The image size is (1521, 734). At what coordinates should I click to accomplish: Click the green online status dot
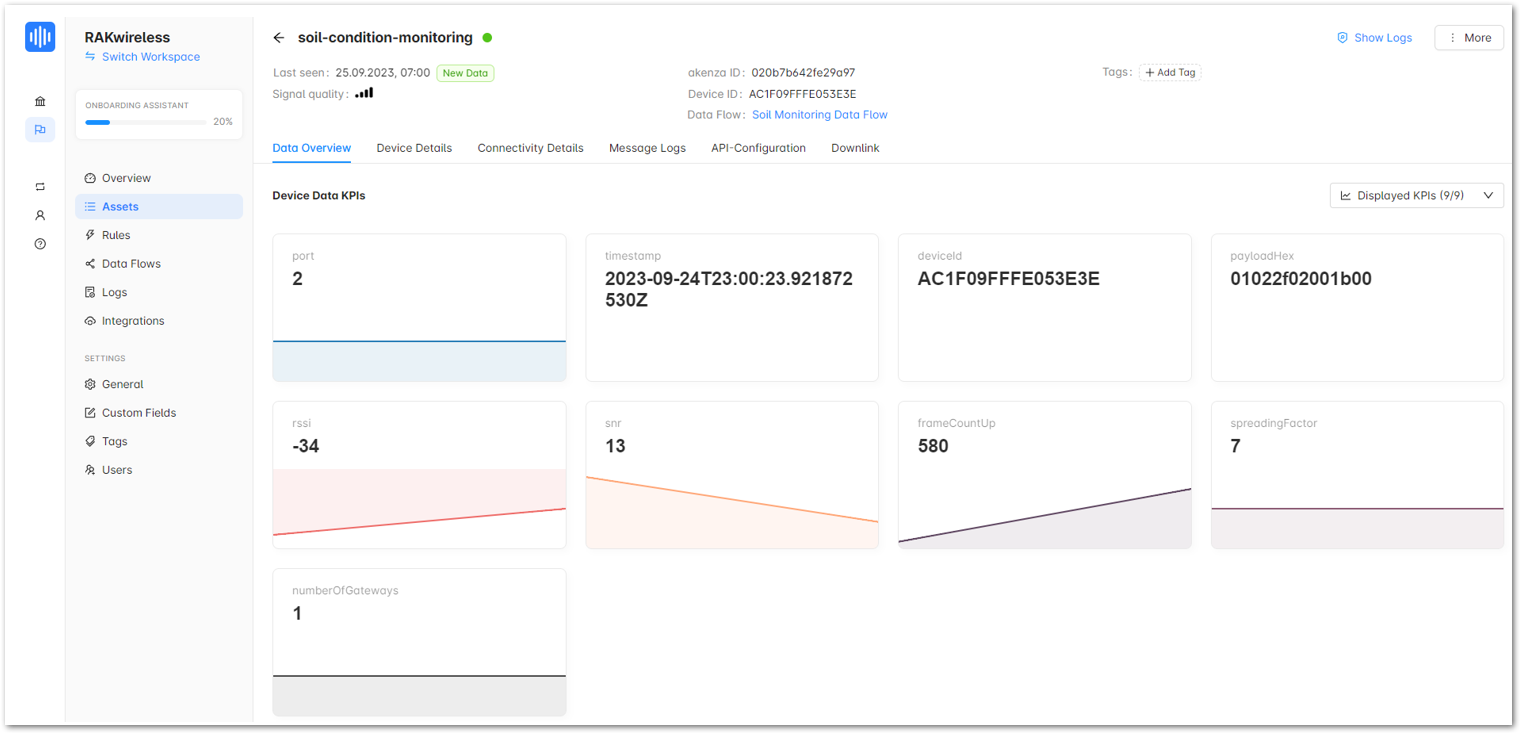487,38
